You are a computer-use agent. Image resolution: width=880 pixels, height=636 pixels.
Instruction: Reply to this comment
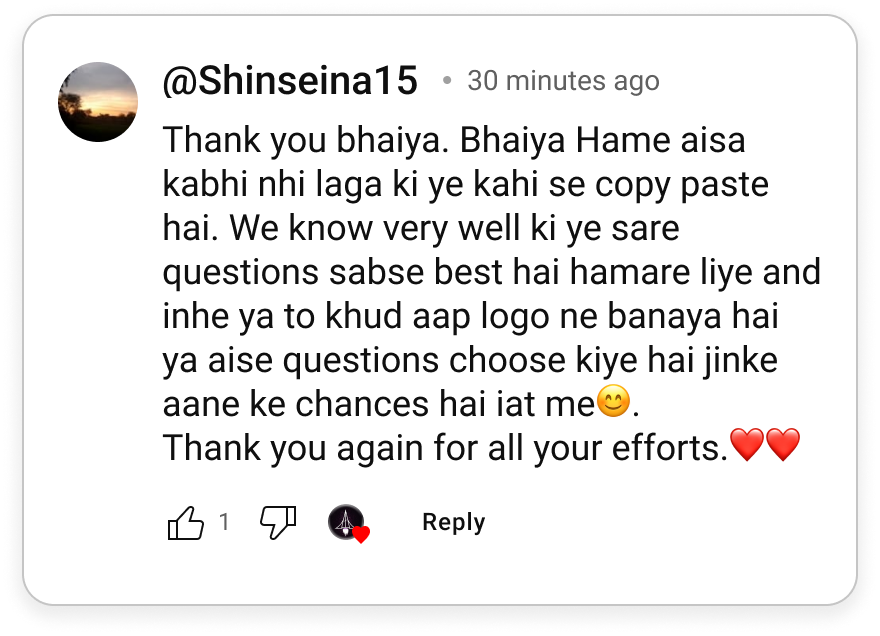453,523
